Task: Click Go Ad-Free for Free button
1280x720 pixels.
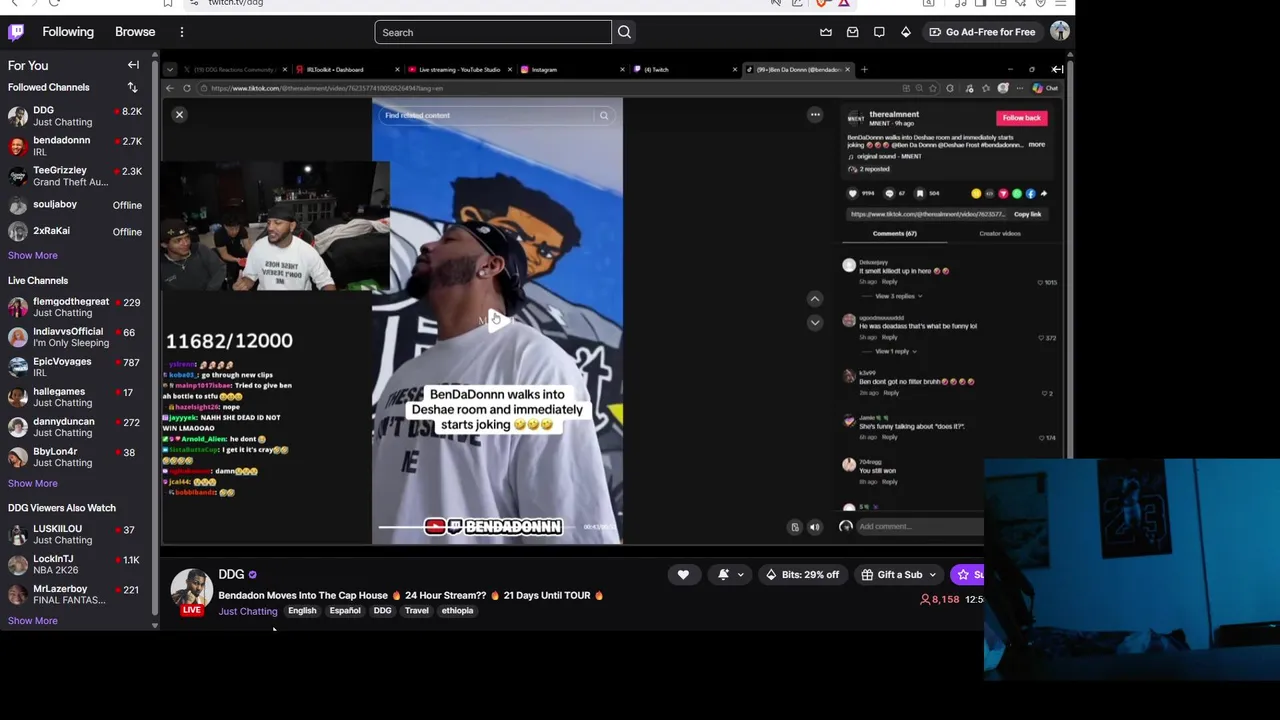Action: tap(982, 32)
